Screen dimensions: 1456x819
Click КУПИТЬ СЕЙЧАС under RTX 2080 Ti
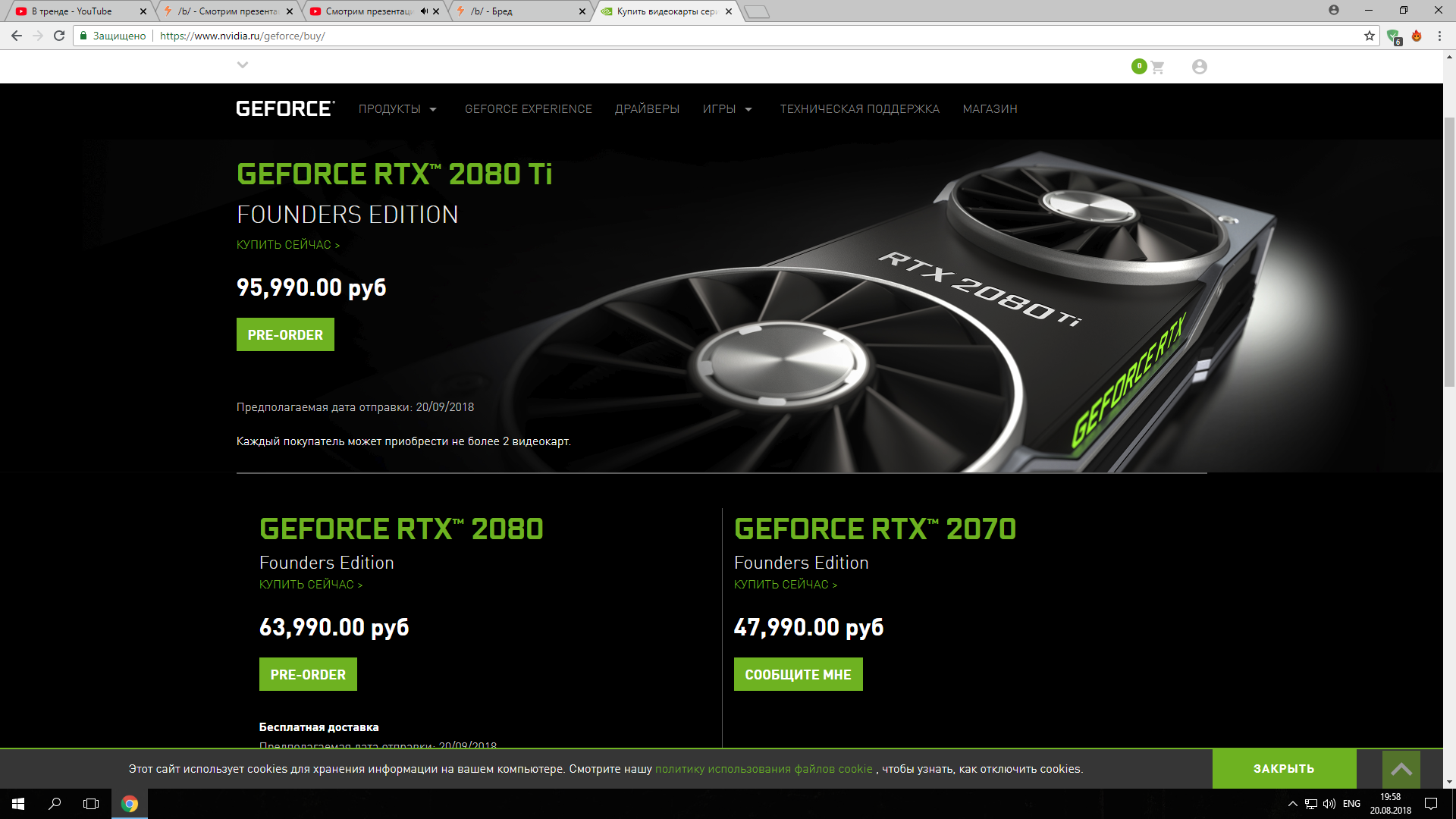point(288,245)
